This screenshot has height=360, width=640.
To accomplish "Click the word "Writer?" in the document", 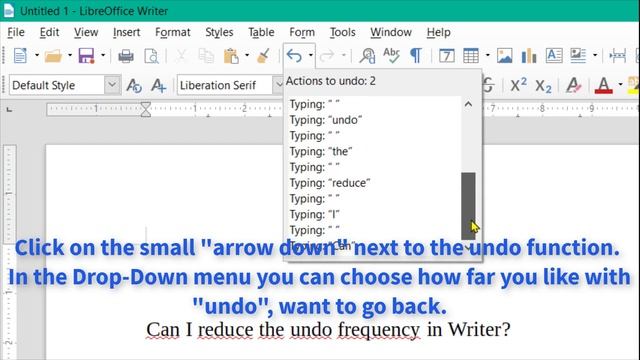I will point(479,329).
